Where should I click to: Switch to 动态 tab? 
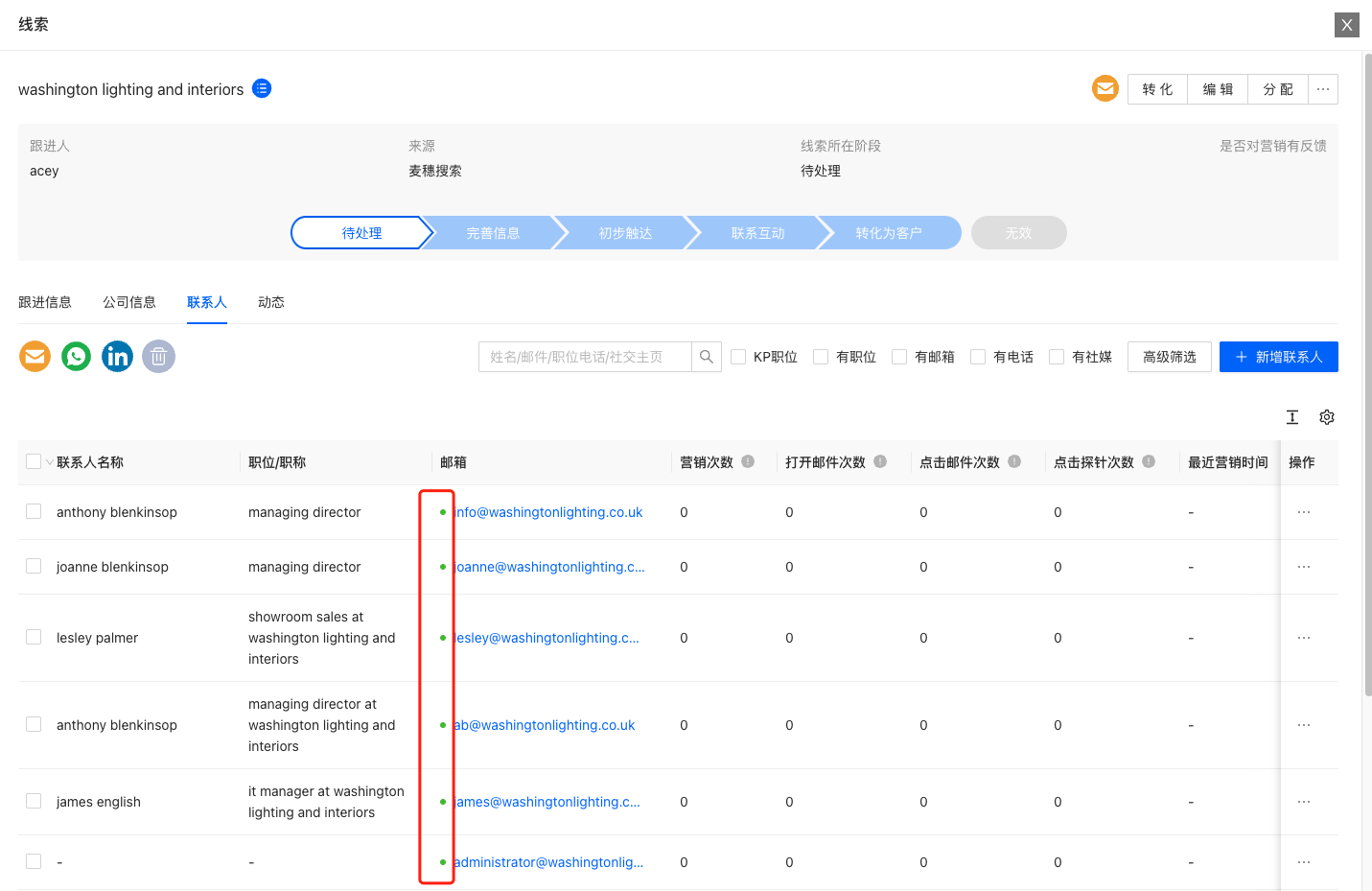(271, 302)
